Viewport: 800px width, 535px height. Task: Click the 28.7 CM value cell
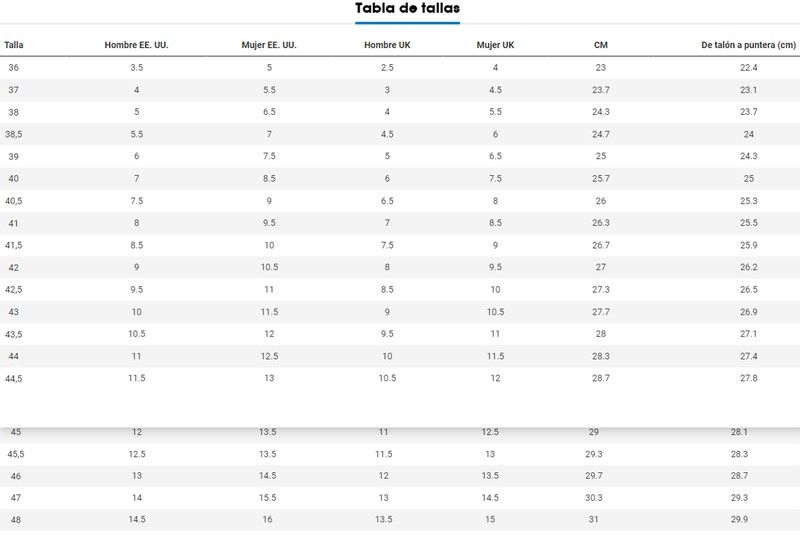coord(601,378)
